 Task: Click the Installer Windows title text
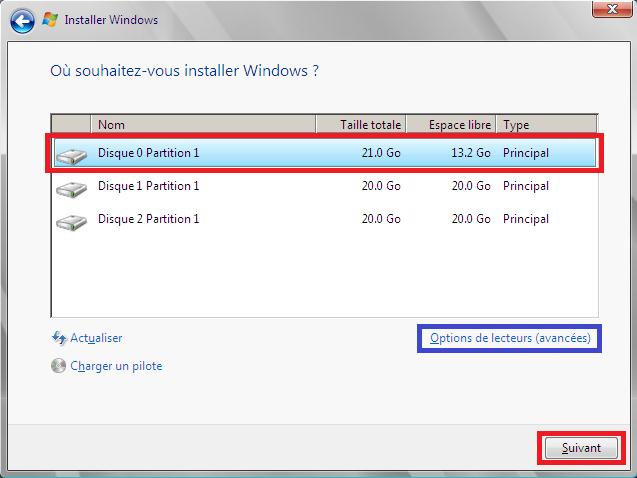pos(111,19)
